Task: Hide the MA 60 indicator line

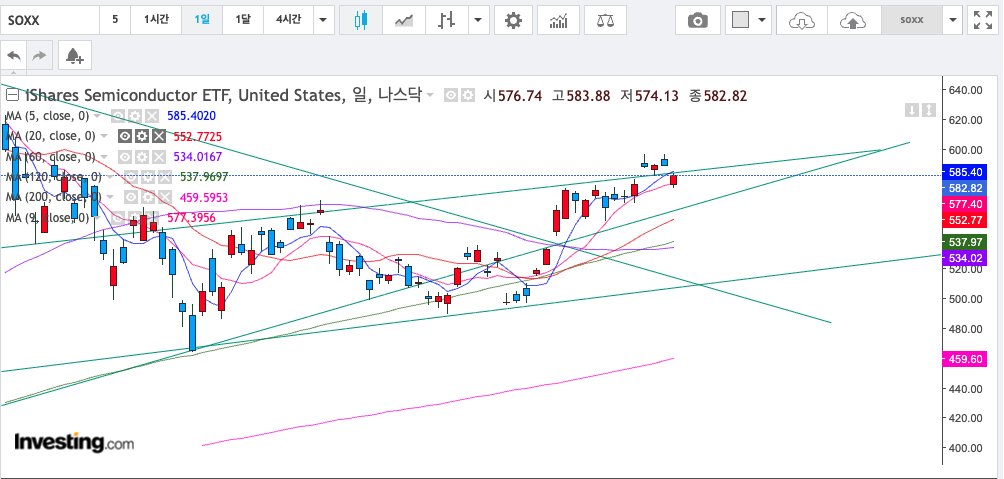Action: coord(126,157)
